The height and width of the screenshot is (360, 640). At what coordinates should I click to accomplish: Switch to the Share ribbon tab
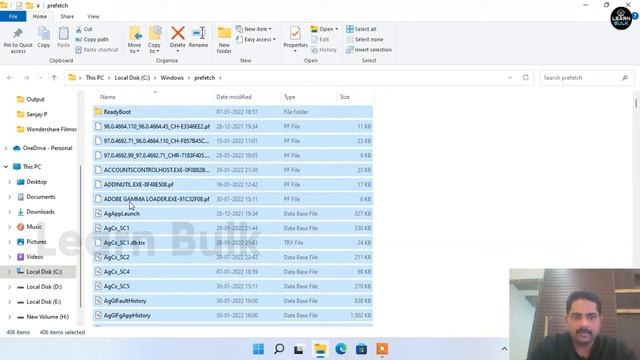(67, 16)
